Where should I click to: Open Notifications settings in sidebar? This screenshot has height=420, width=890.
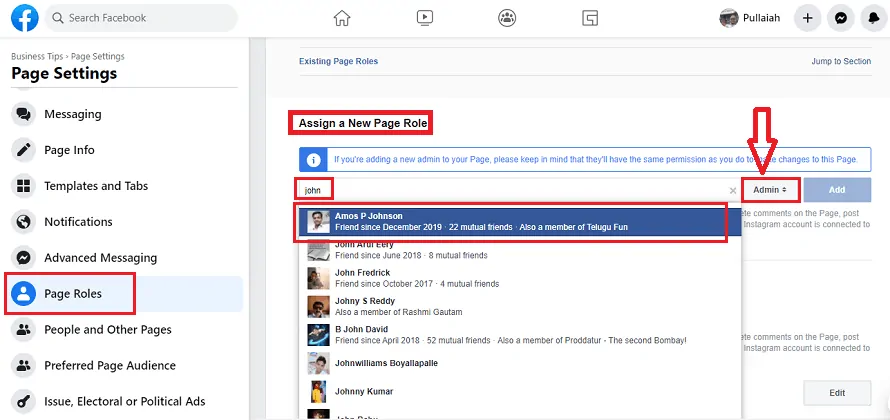coord(127,221)
